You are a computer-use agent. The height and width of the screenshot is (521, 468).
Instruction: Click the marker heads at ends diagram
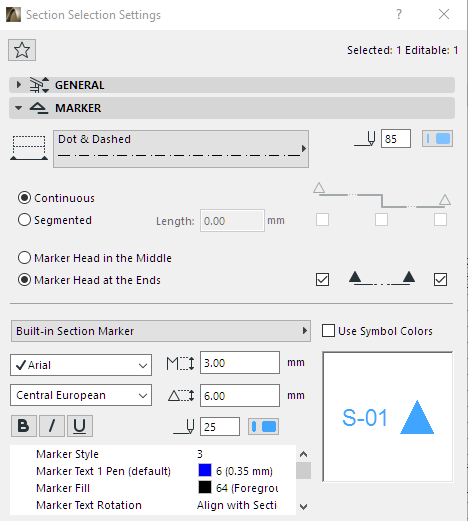pos(382,278)
